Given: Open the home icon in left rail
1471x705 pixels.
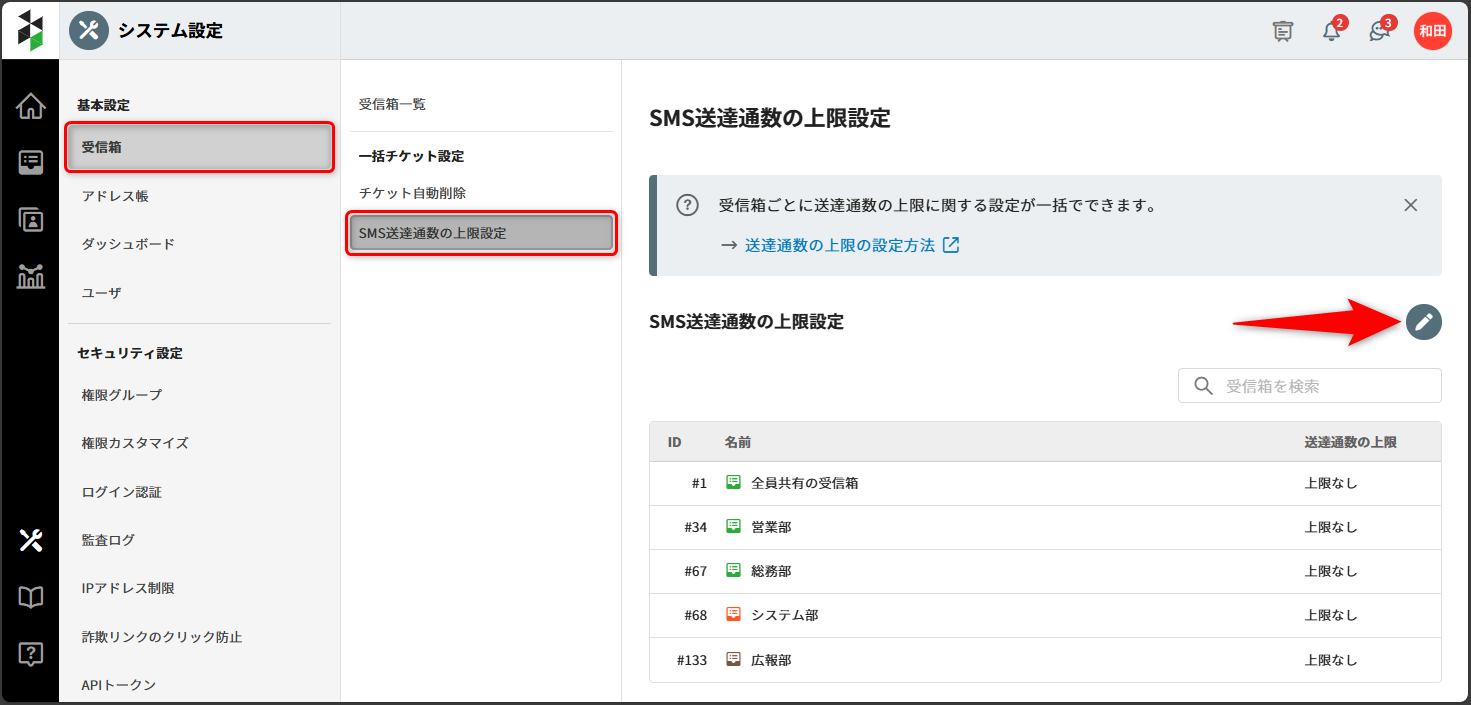Looking at the screenshot, I should click(x=31, y=106).
